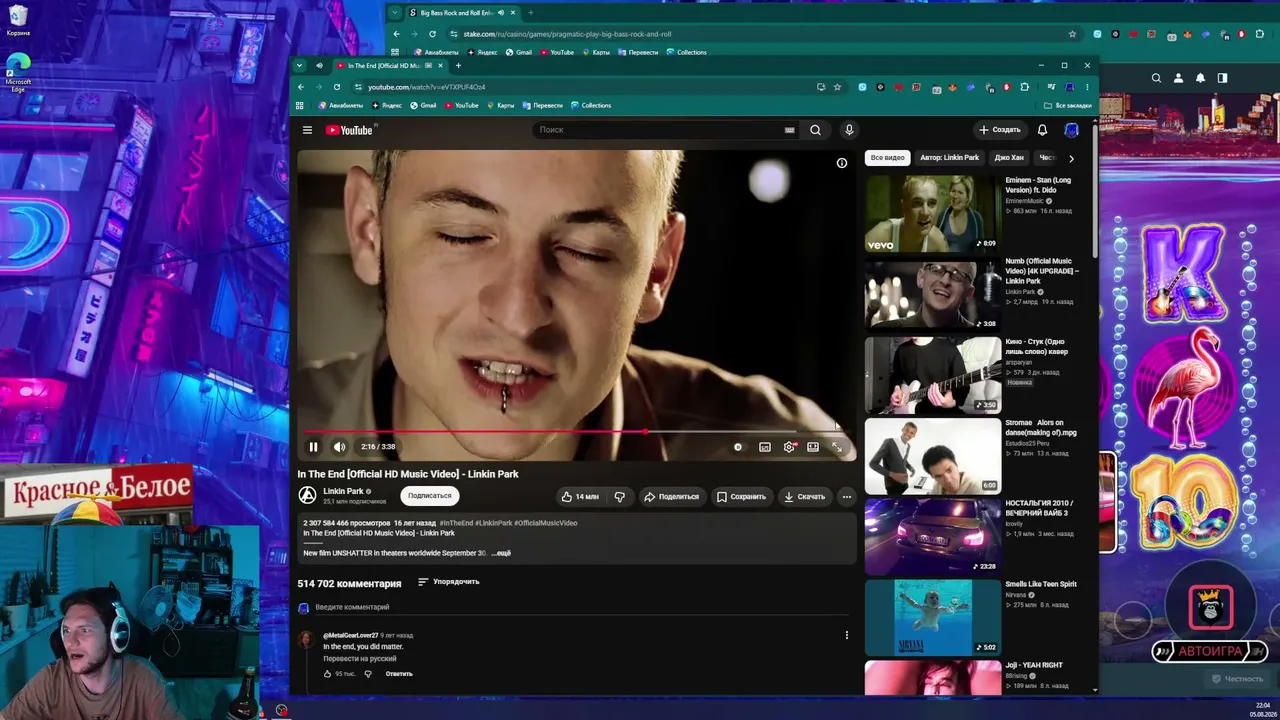Open the Создать menu
The height and width of the screenshot is (720, 1280).
point(999,130)
